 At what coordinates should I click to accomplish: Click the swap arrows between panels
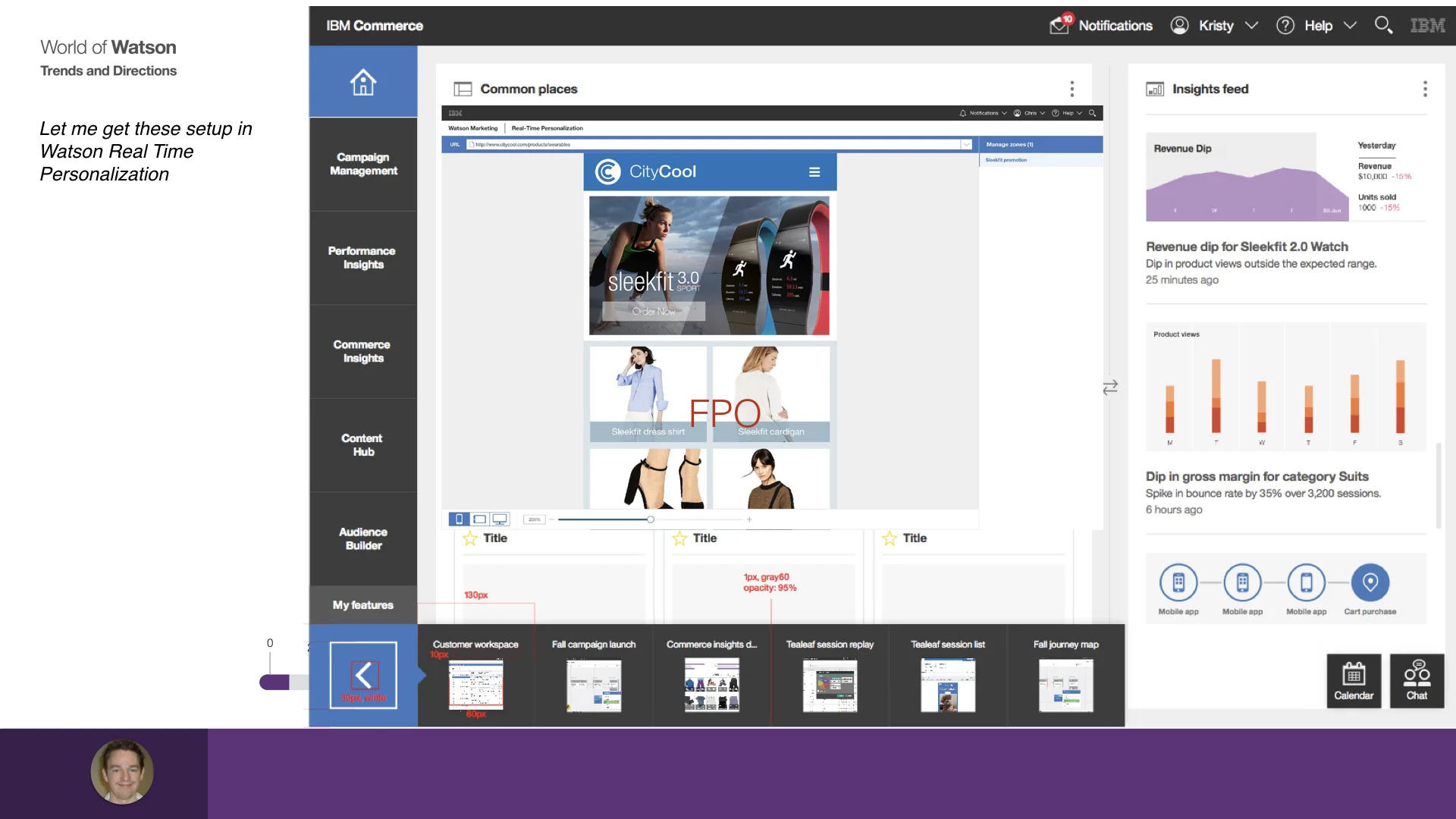coord(1110,388)
